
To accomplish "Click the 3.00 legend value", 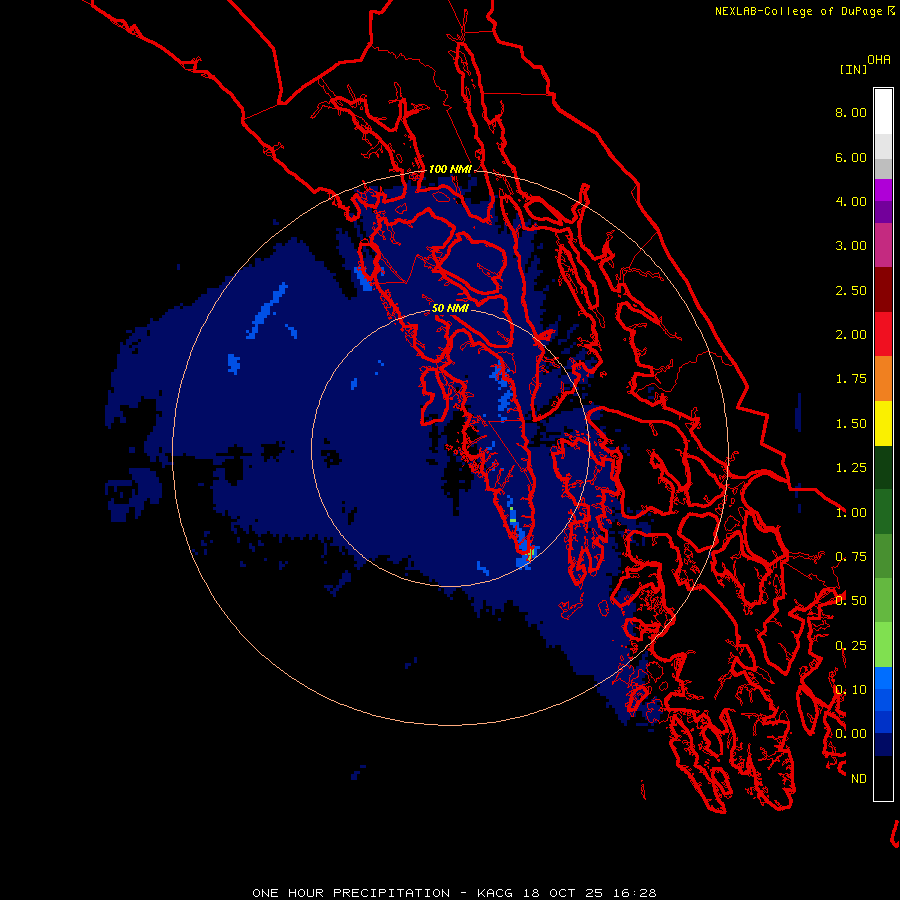I will [x=851, y=246].
